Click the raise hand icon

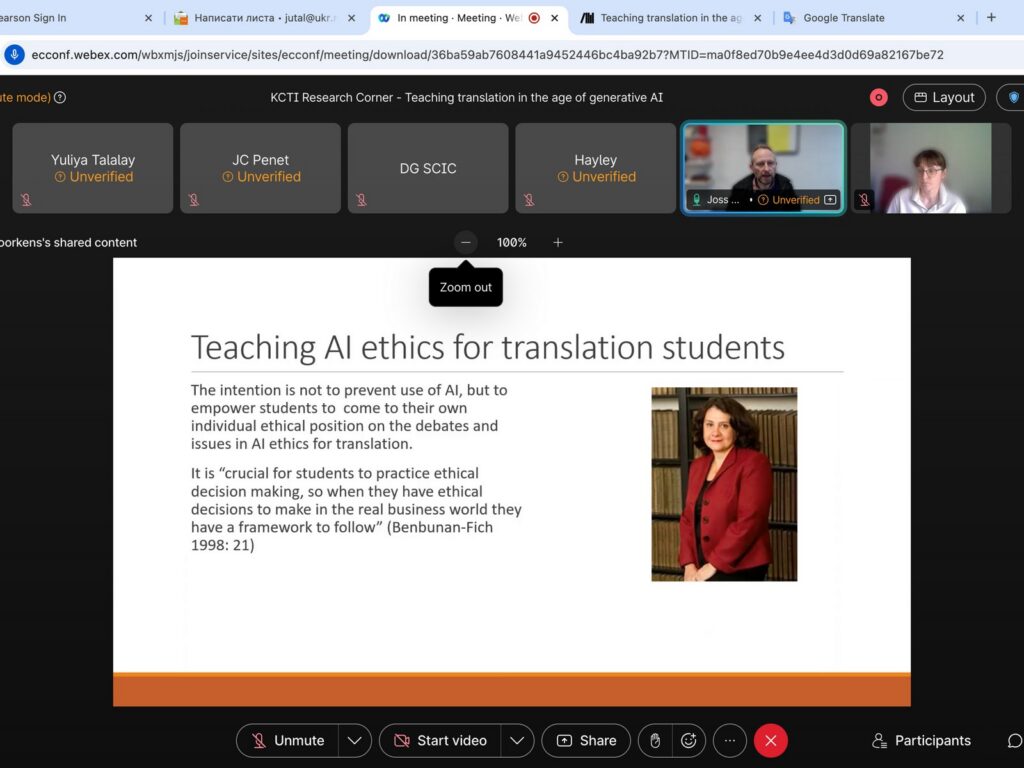655,741
